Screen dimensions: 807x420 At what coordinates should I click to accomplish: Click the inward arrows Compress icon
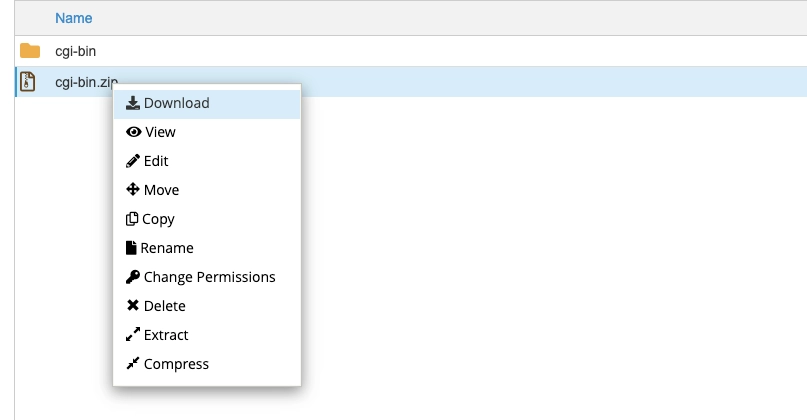(x=133, y=363)
